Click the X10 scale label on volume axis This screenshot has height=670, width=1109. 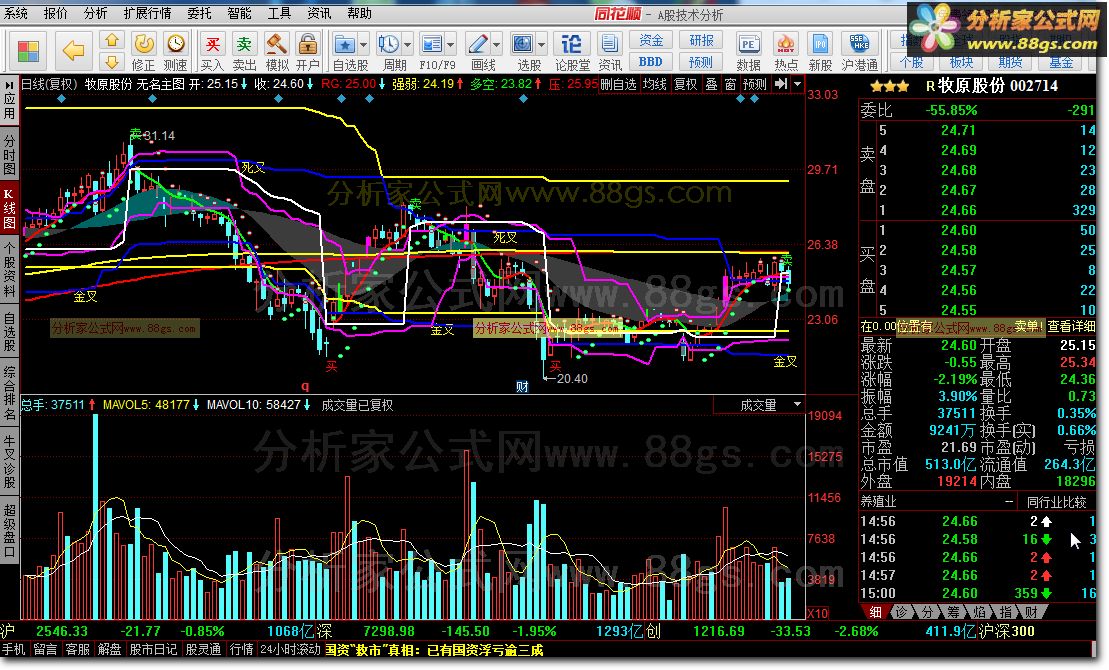pos(818,613)
